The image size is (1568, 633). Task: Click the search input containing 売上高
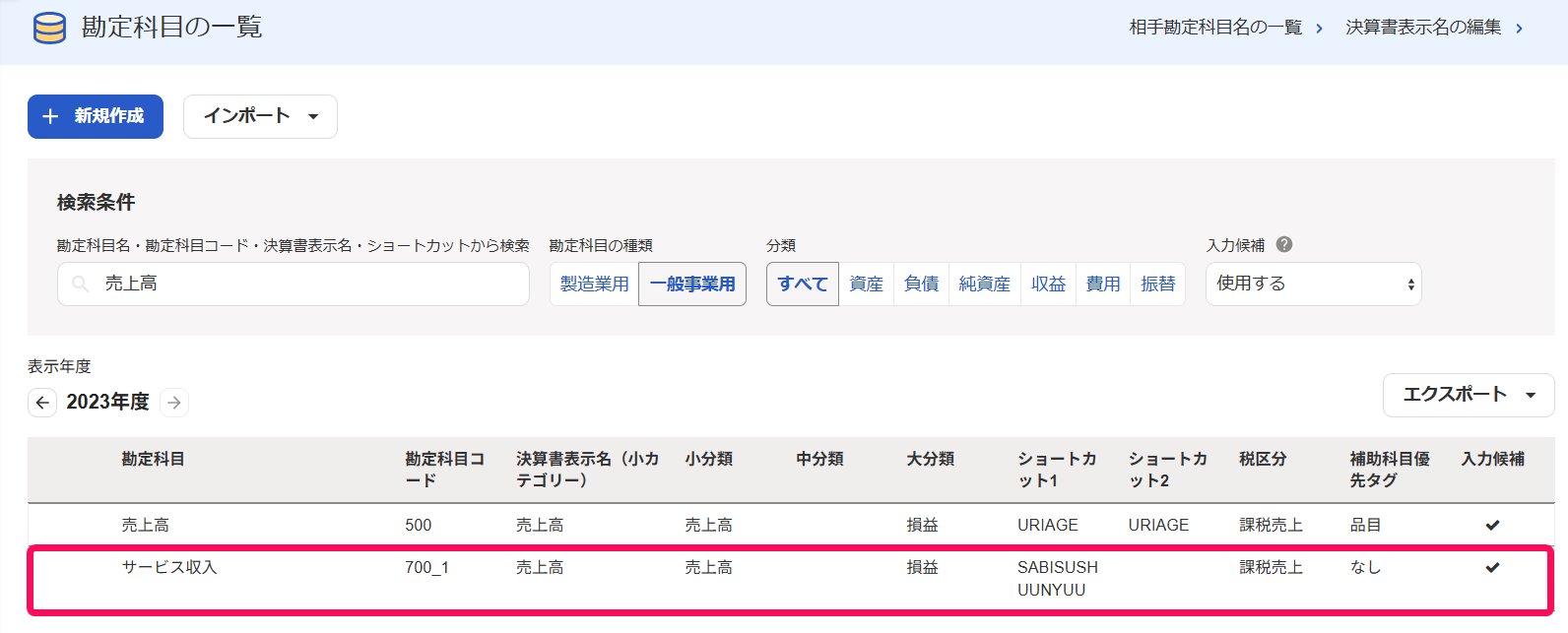294,284
